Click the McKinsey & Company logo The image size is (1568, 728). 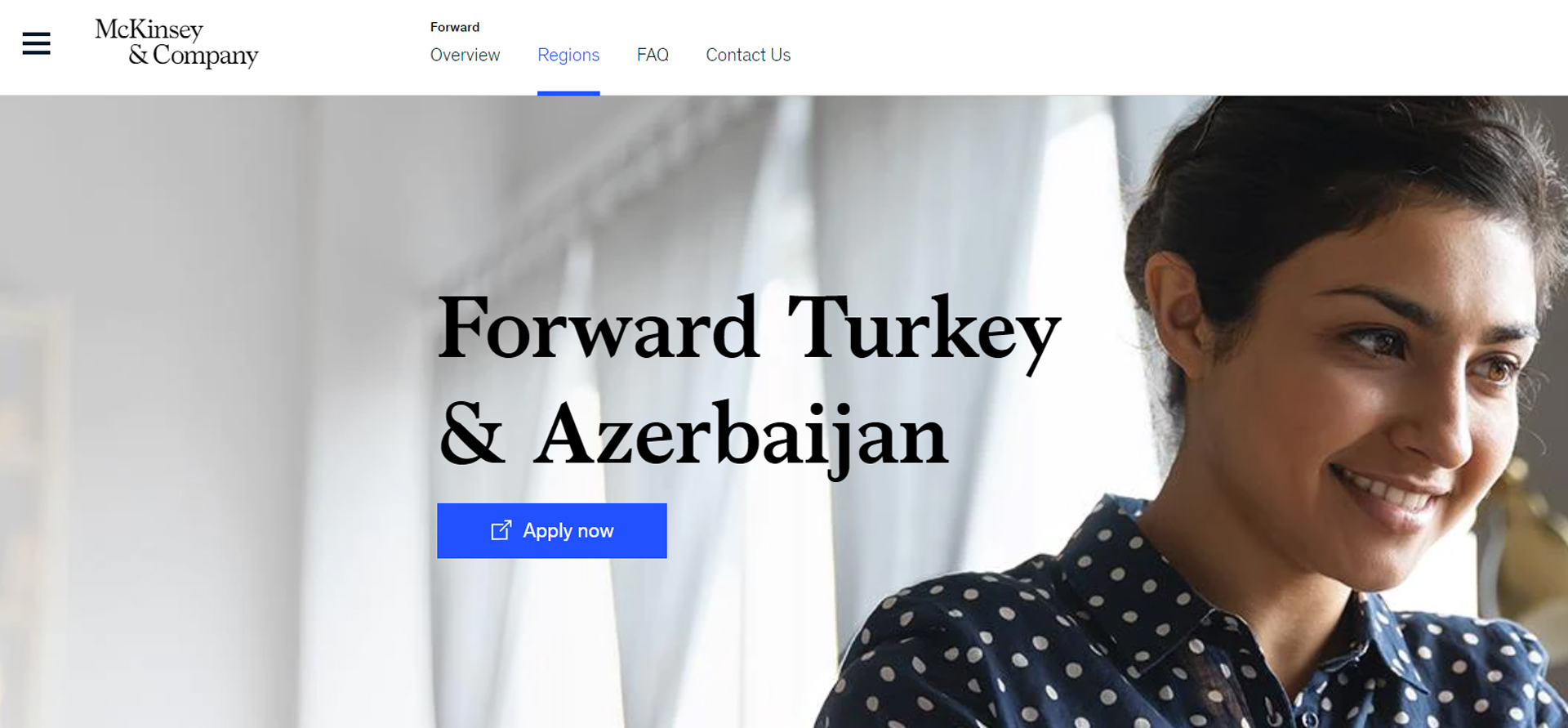176,42
